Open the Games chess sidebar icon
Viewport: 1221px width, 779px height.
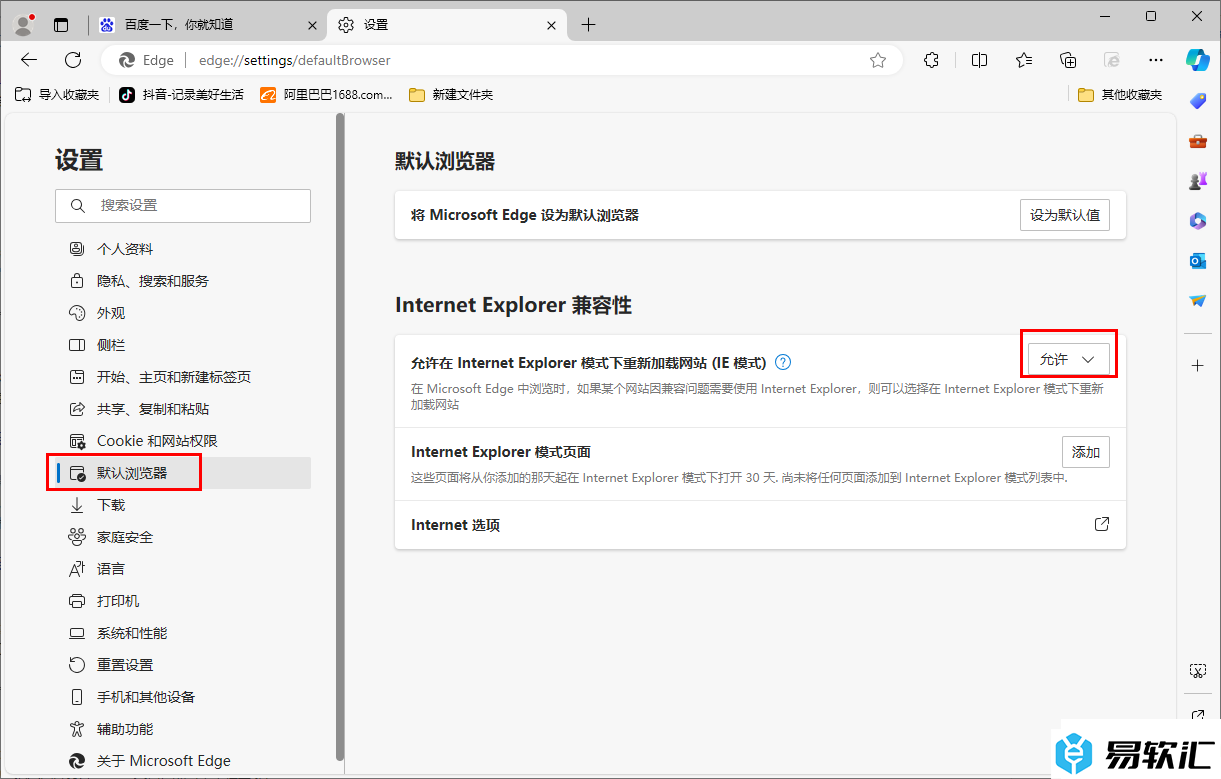1198,181
